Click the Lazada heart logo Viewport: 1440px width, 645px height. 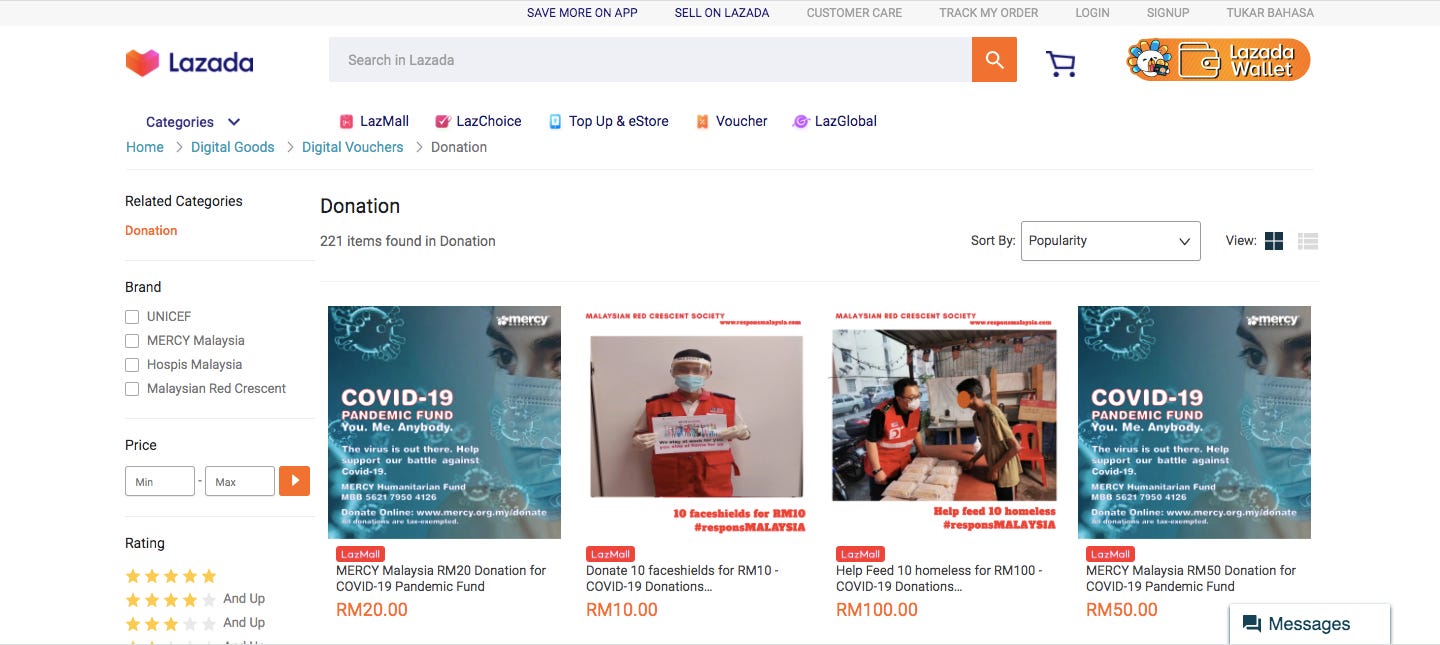tap(142, 63)
